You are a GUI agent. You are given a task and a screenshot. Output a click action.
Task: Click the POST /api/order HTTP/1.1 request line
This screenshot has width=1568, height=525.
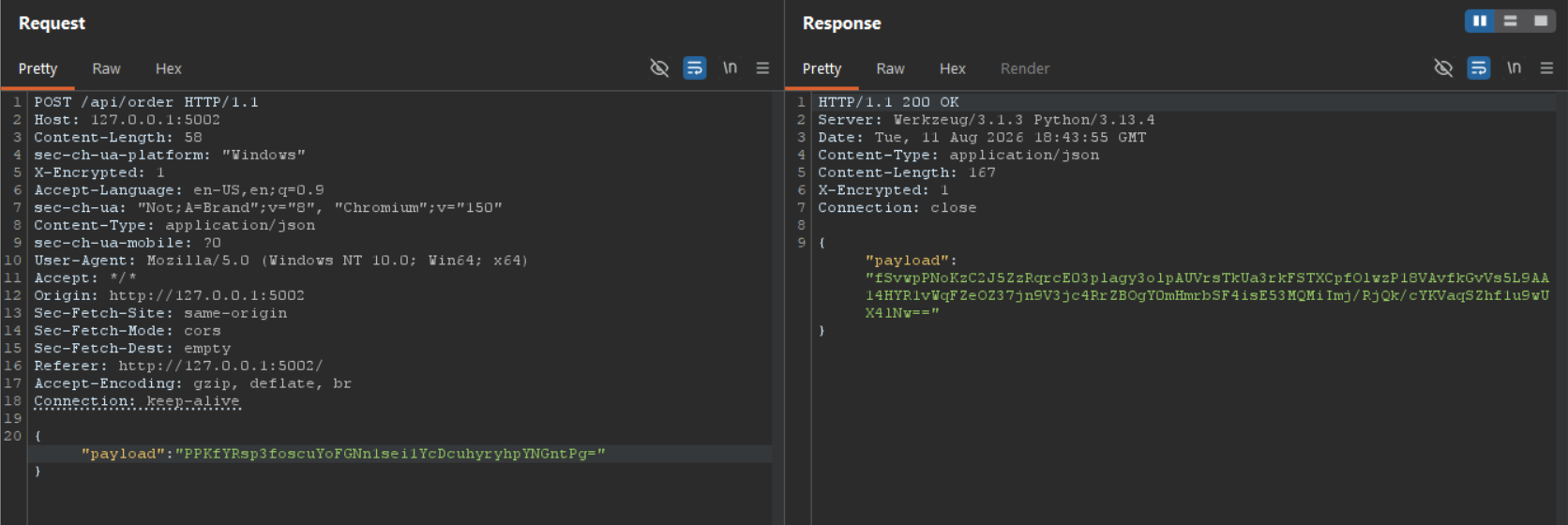coord(146,102)
